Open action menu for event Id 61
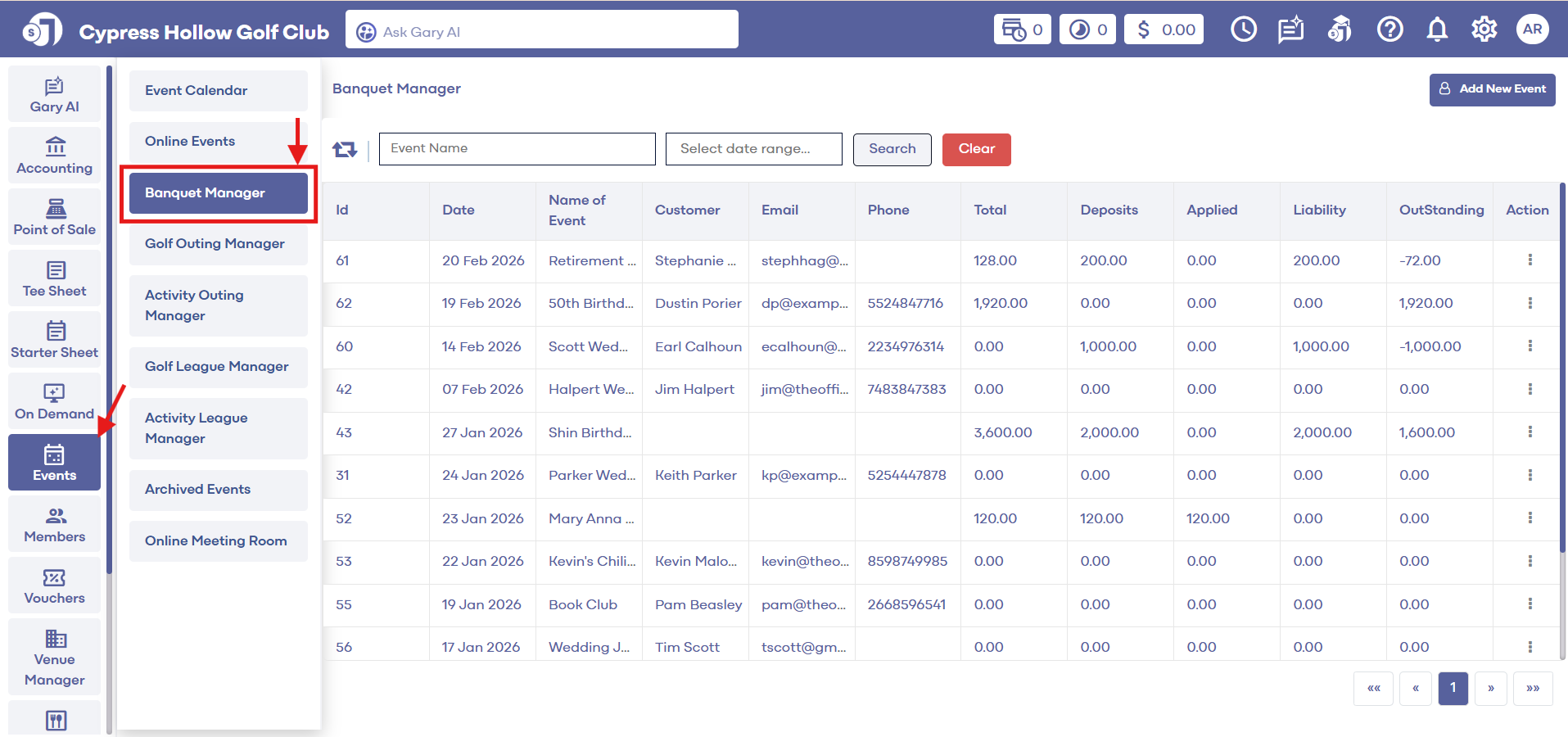1568x737 pixels. point(1530,260)
